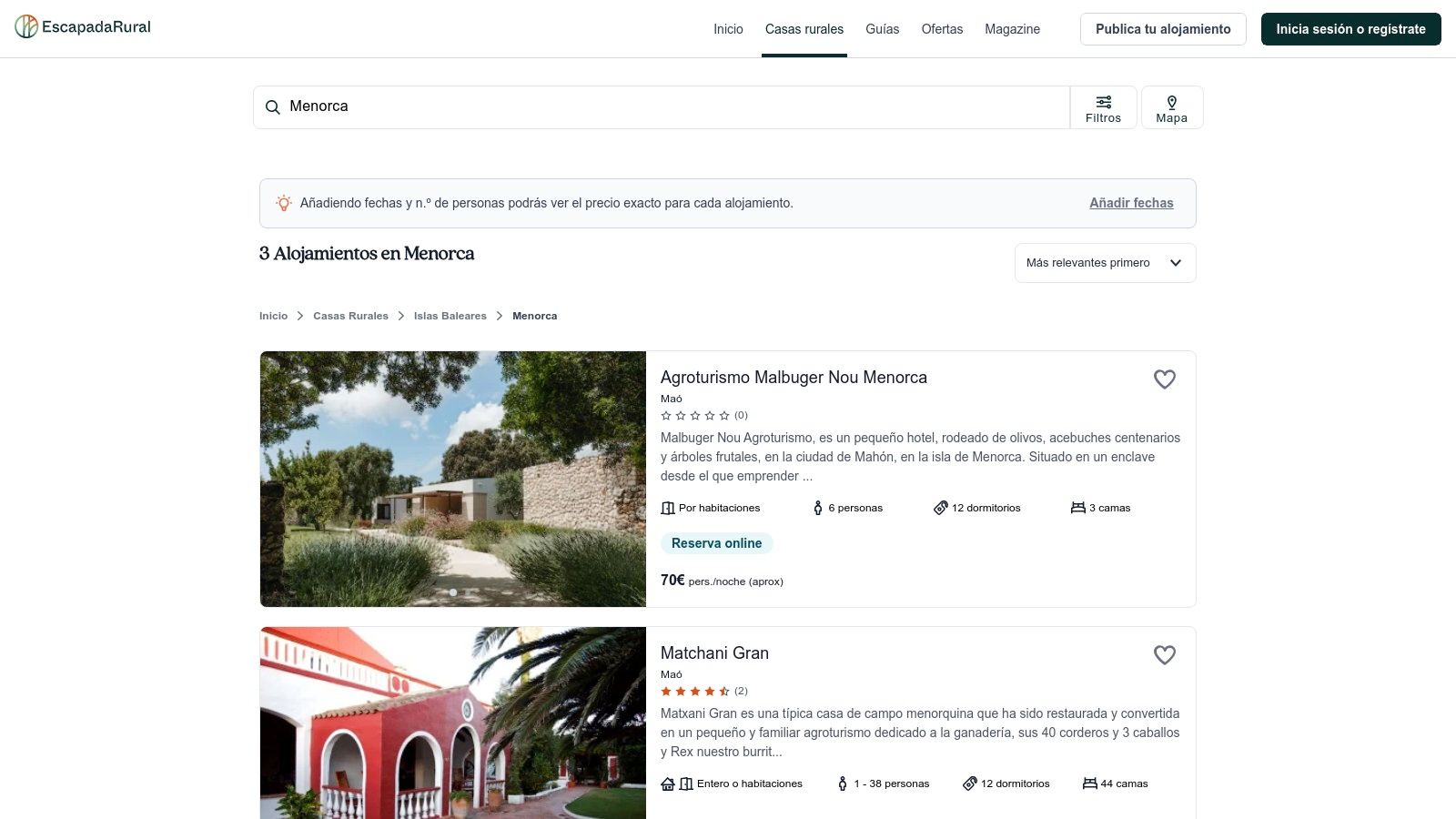1456x819 pixels.
Task: Click inside the Menorca search field
Action: pos(637,106)
